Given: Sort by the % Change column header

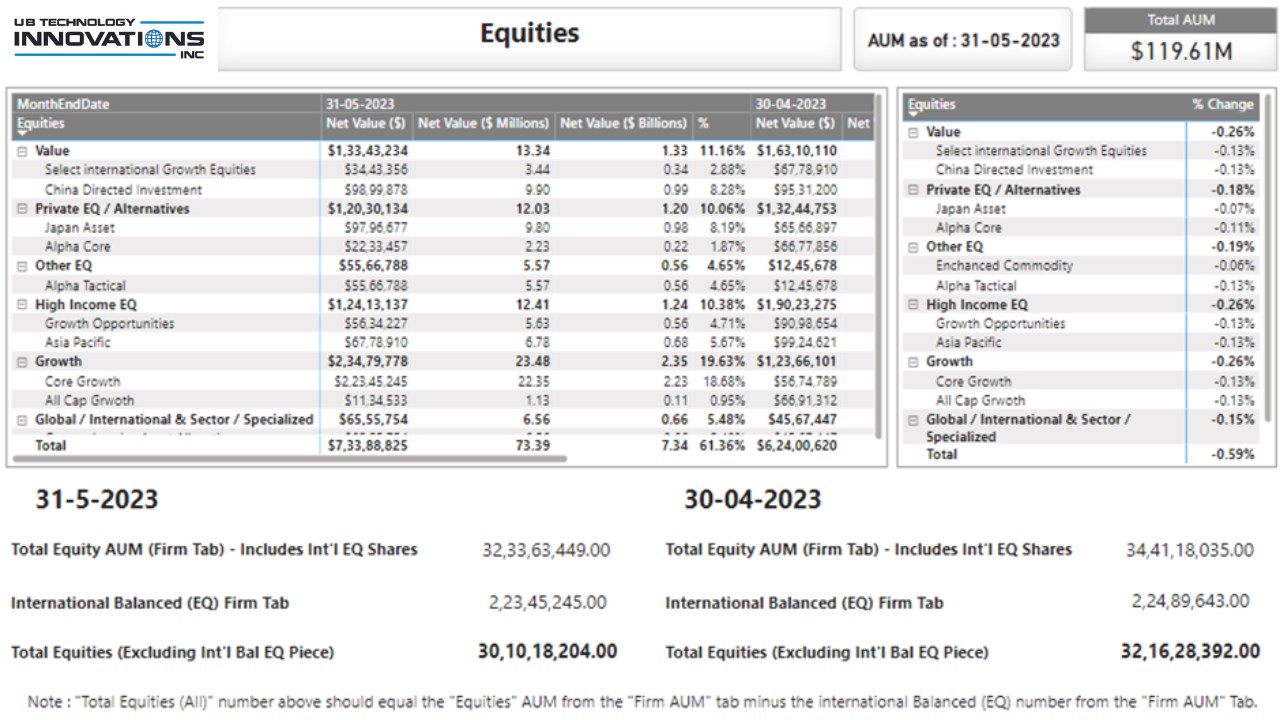Looking at the screenshot, I should coord(1222,104).
